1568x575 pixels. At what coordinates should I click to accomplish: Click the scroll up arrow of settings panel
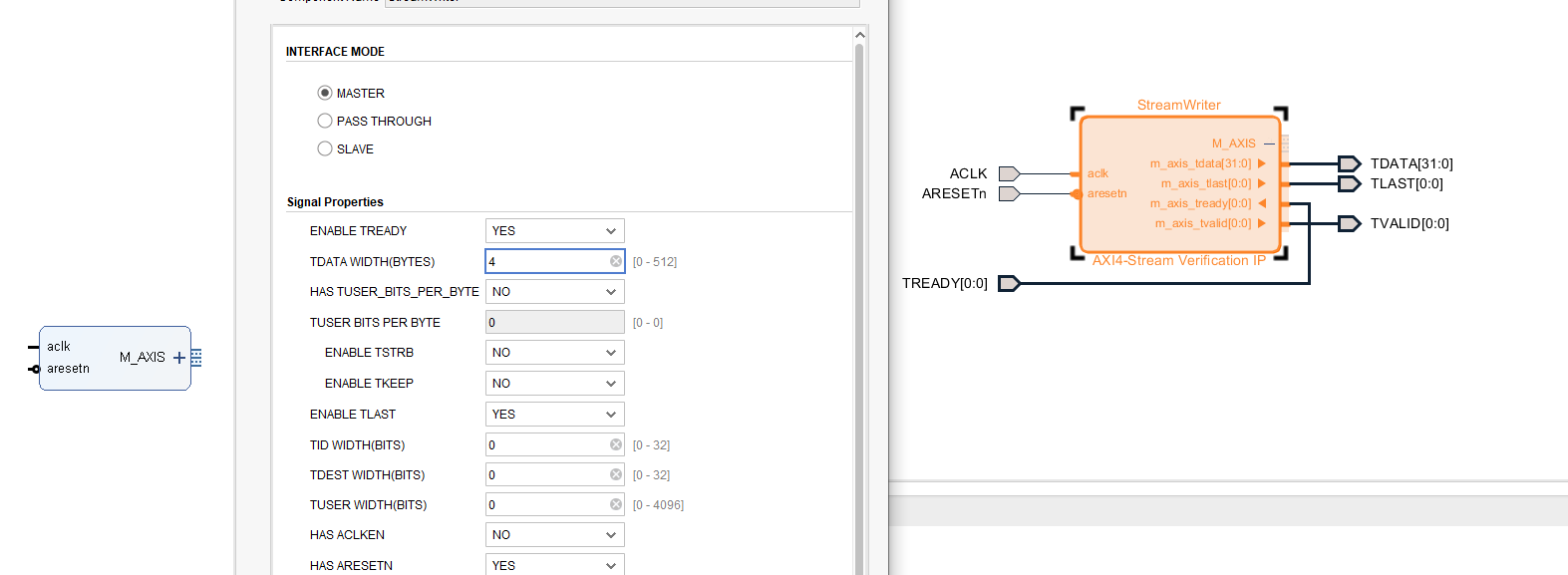click(x=859, y=35)
